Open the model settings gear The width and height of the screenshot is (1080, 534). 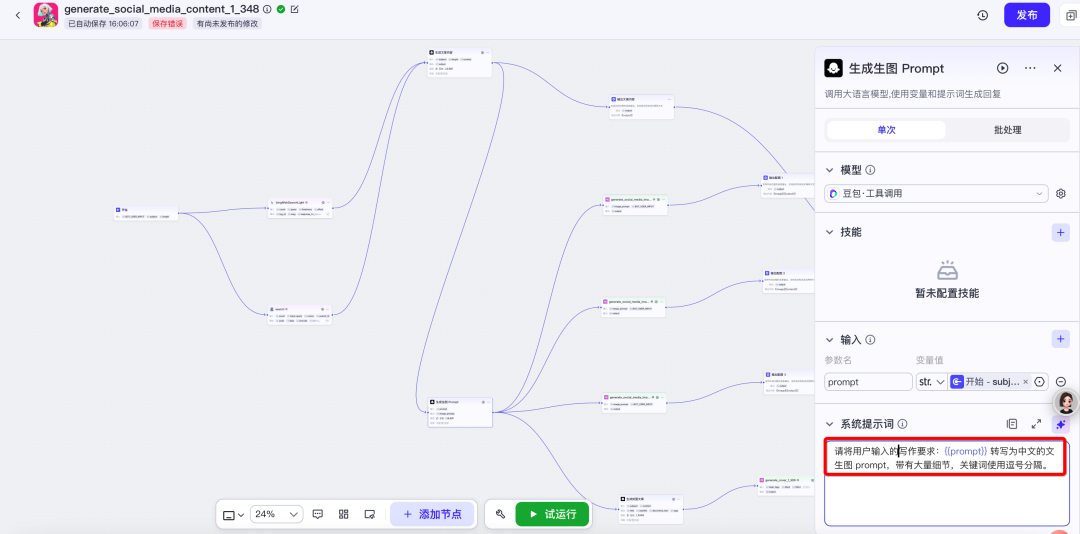coord(1061,194)
